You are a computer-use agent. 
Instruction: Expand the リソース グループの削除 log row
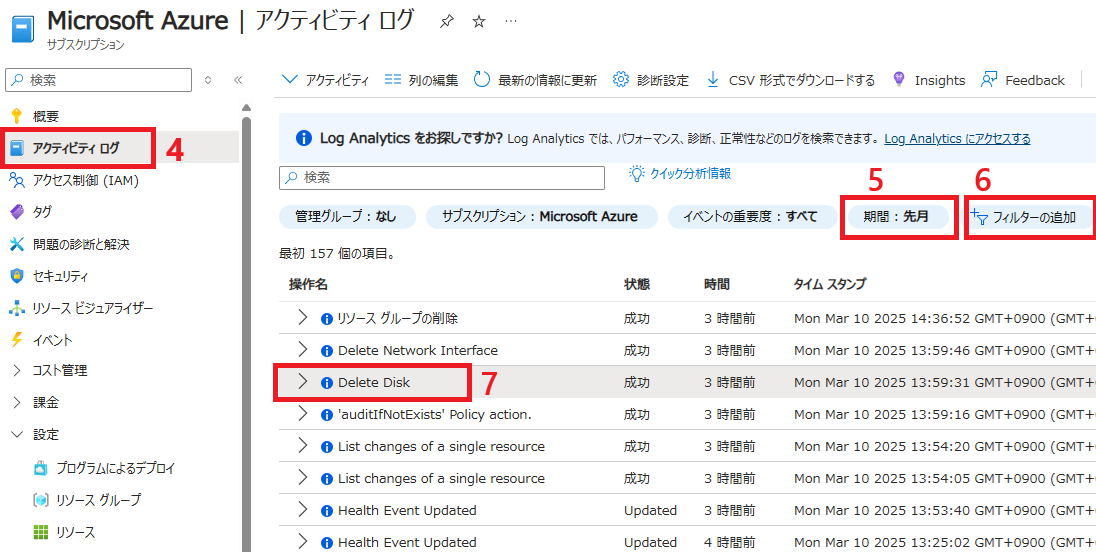pyautogui.click(x=302, y=318)
